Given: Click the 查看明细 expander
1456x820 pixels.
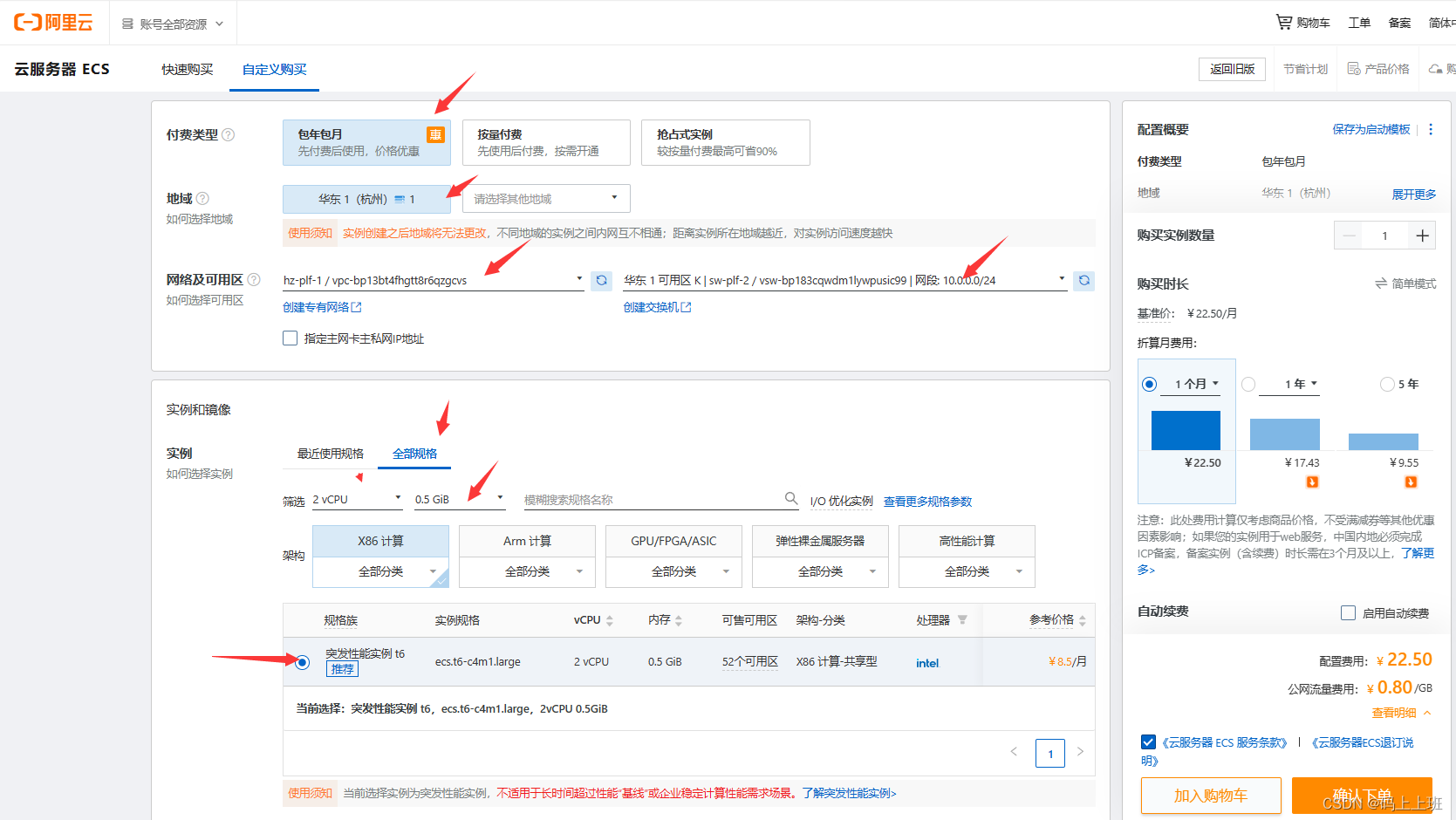Looking at the screenshot, I should click(1401, 713).
